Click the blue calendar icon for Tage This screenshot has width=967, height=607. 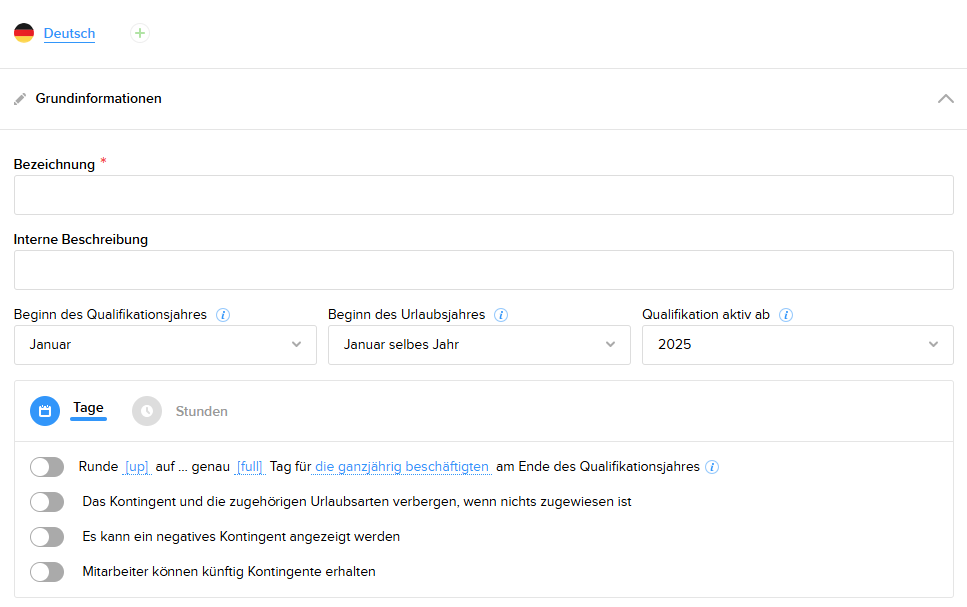pos(45,411)
